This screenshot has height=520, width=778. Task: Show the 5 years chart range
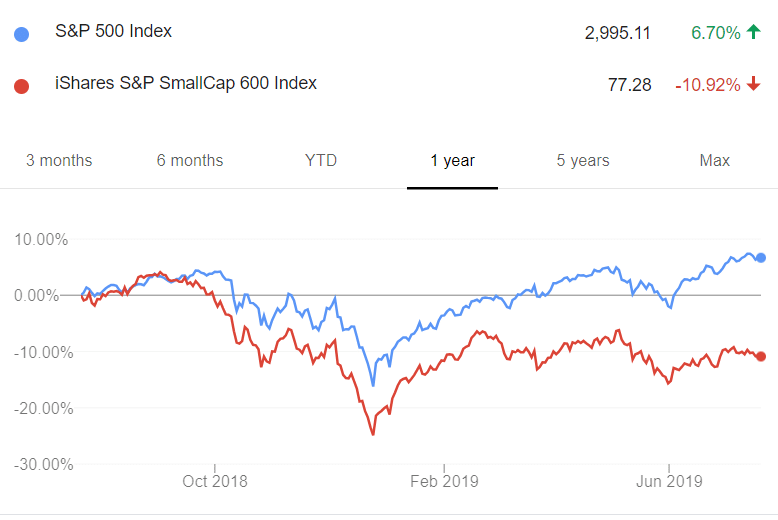583,161
